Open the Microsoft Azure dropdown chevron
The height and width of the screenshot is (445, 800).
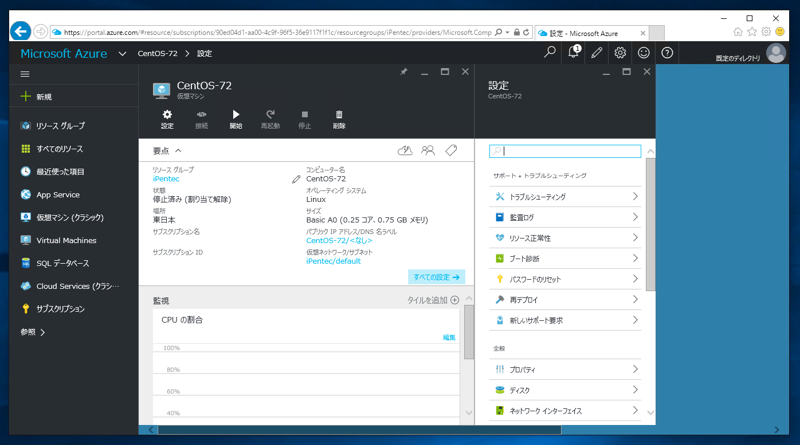click(x=122, y=54)
